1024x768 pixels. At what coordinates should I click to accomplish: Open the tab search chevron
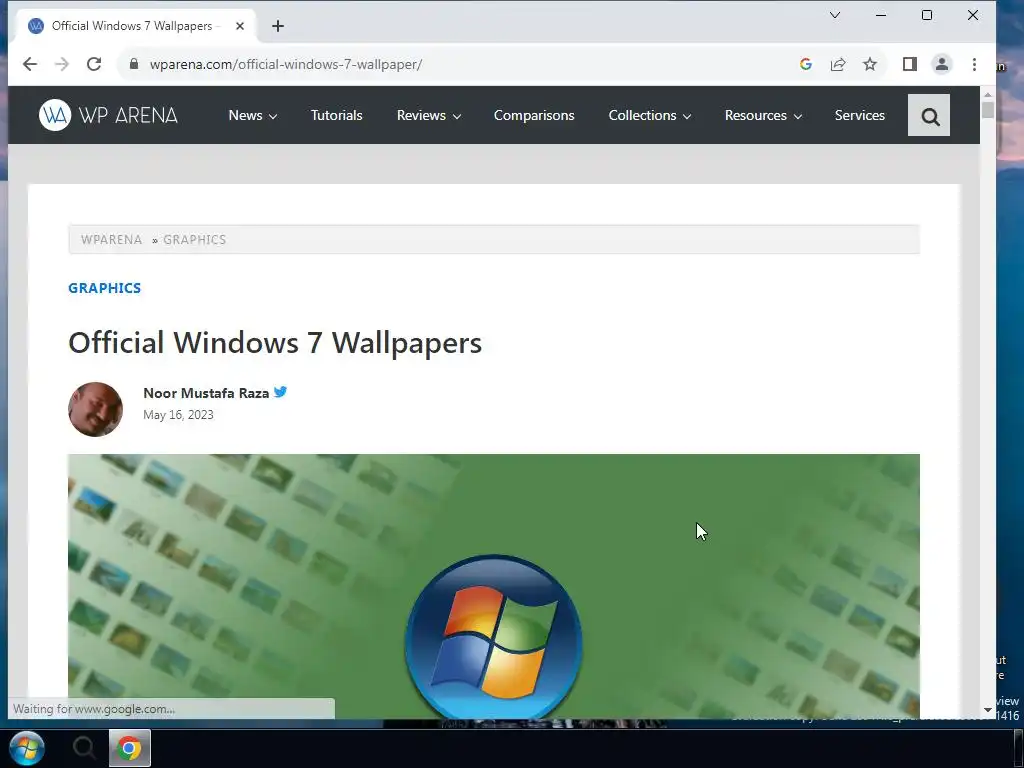(x=835, y=15)
